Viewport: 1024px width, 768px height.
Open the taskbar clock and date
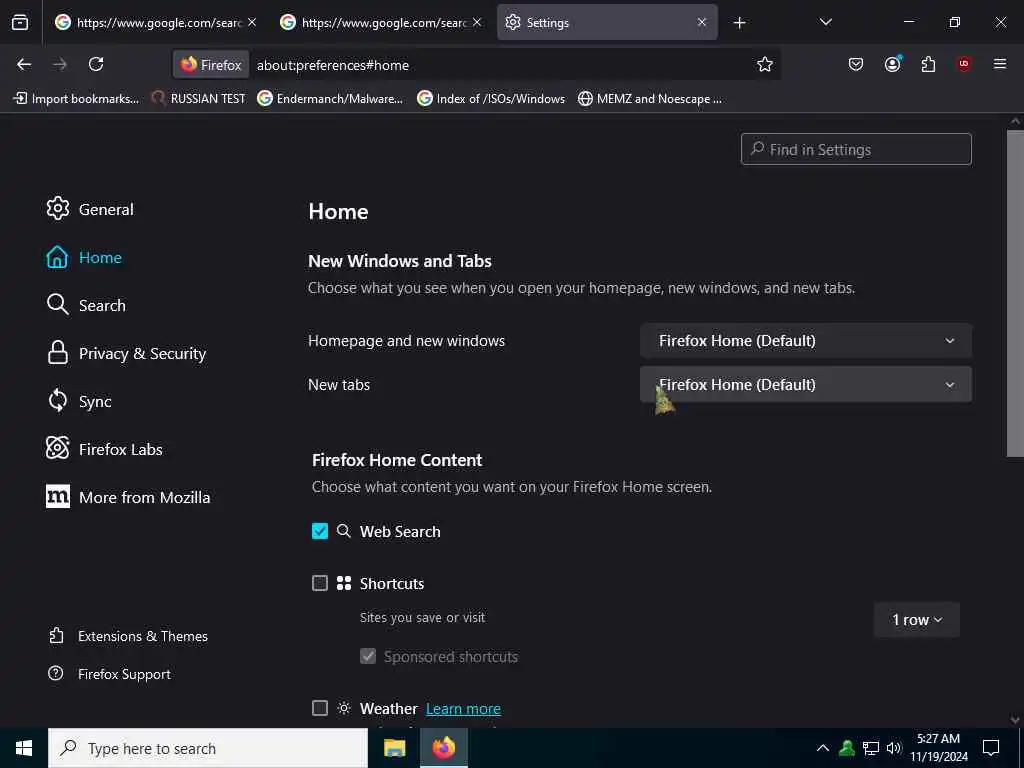938,748
